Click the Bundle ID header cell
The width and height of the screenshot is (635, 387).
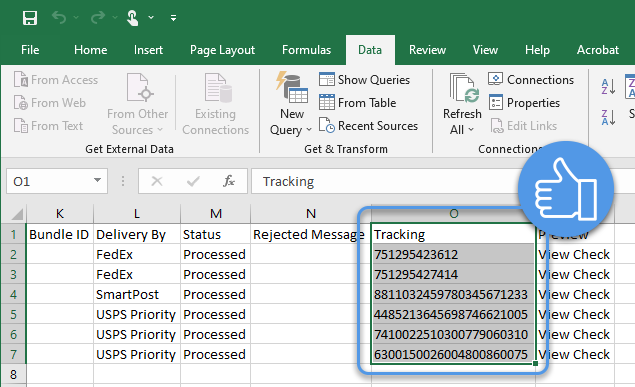[x=60, y=234]
